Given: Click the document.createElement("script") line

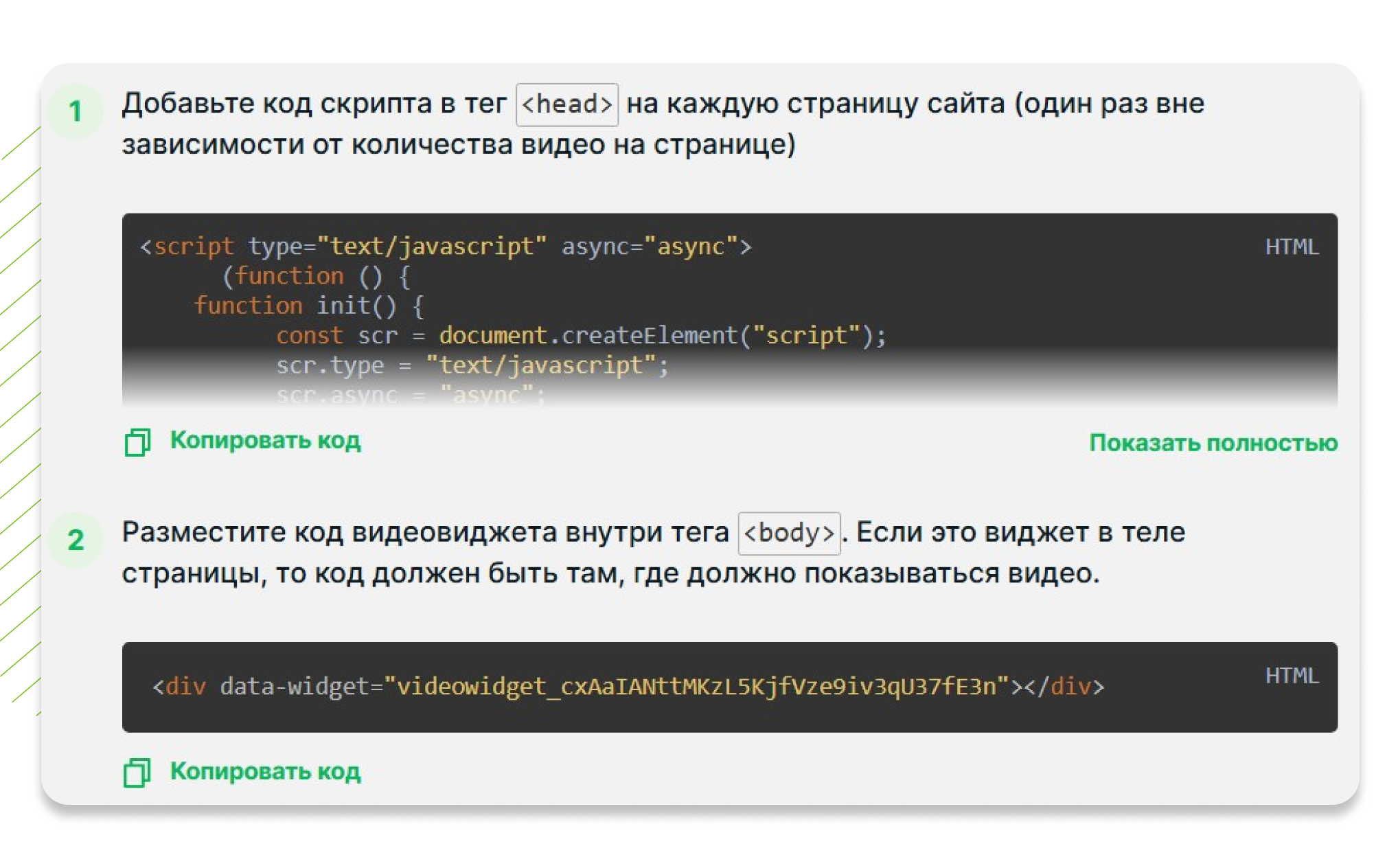Looking at the screenshot, I should [x=580, y=335].
